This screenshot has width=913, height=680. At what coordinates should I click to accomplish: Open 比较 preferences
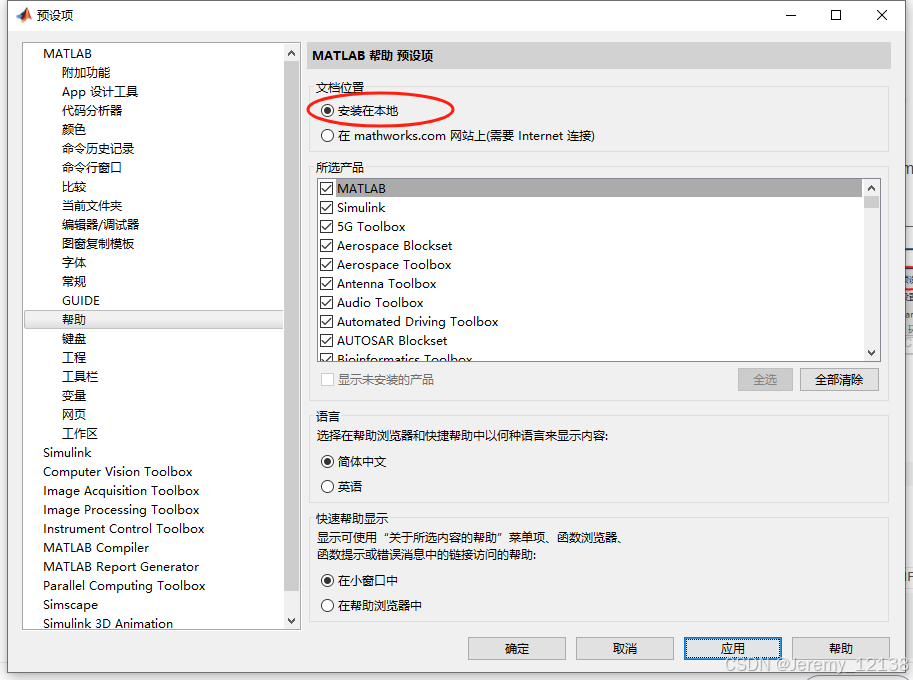point(74,187)
